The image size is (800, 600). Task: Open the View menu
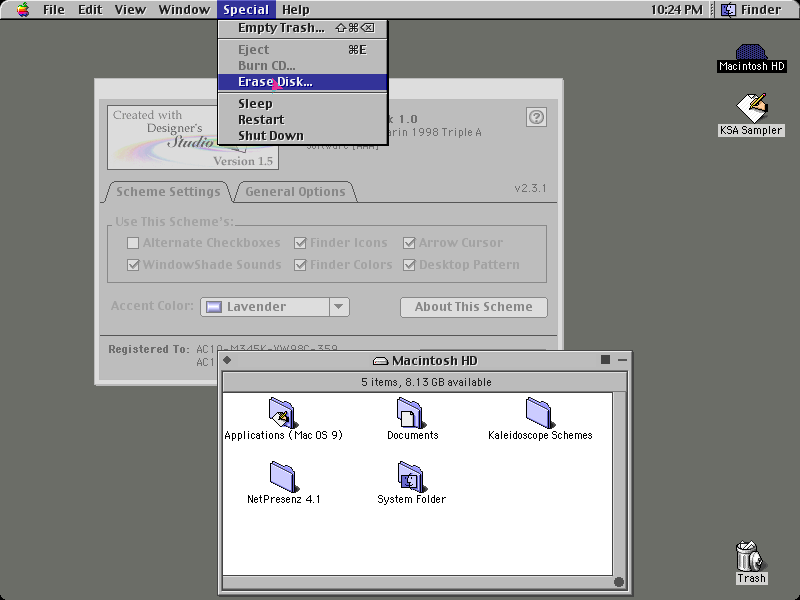pos(130,10)
